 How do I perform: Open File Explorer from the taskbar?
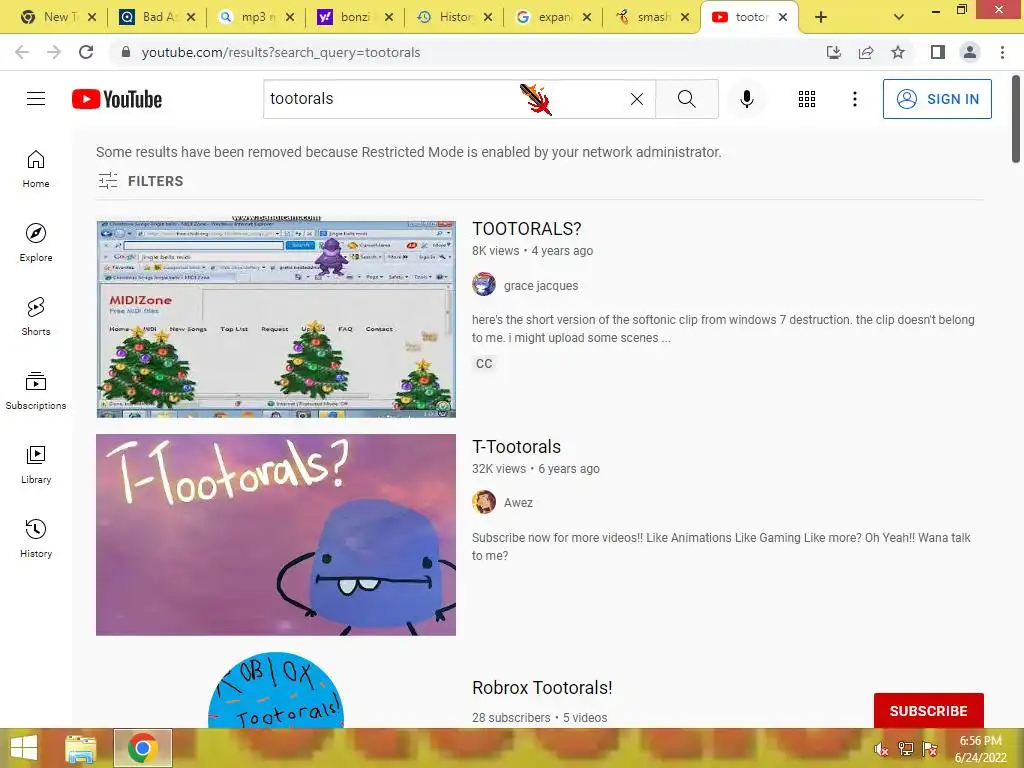tap(81, 748)
